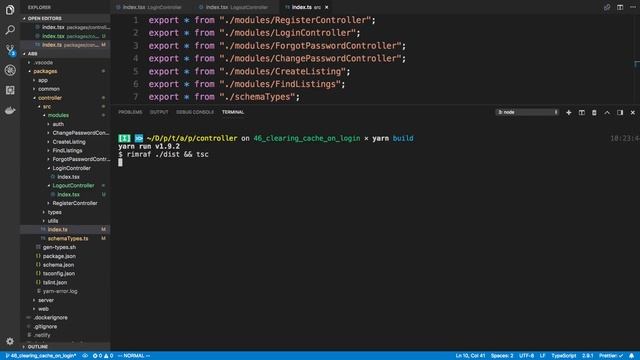Open schema.json in the file tree

tap(58, 265)
